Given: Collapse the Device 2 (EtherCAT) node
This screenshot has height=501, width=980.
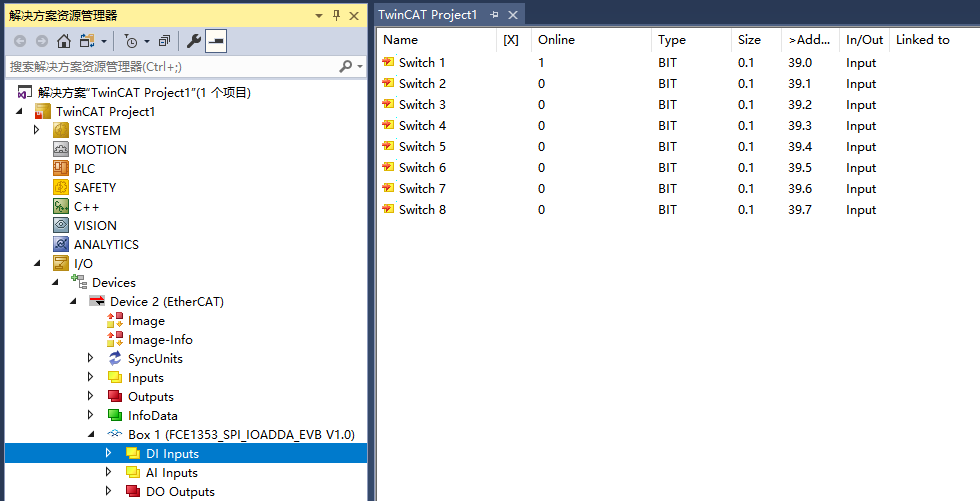Looking at the screenshot, I should (x=73, y=301).
